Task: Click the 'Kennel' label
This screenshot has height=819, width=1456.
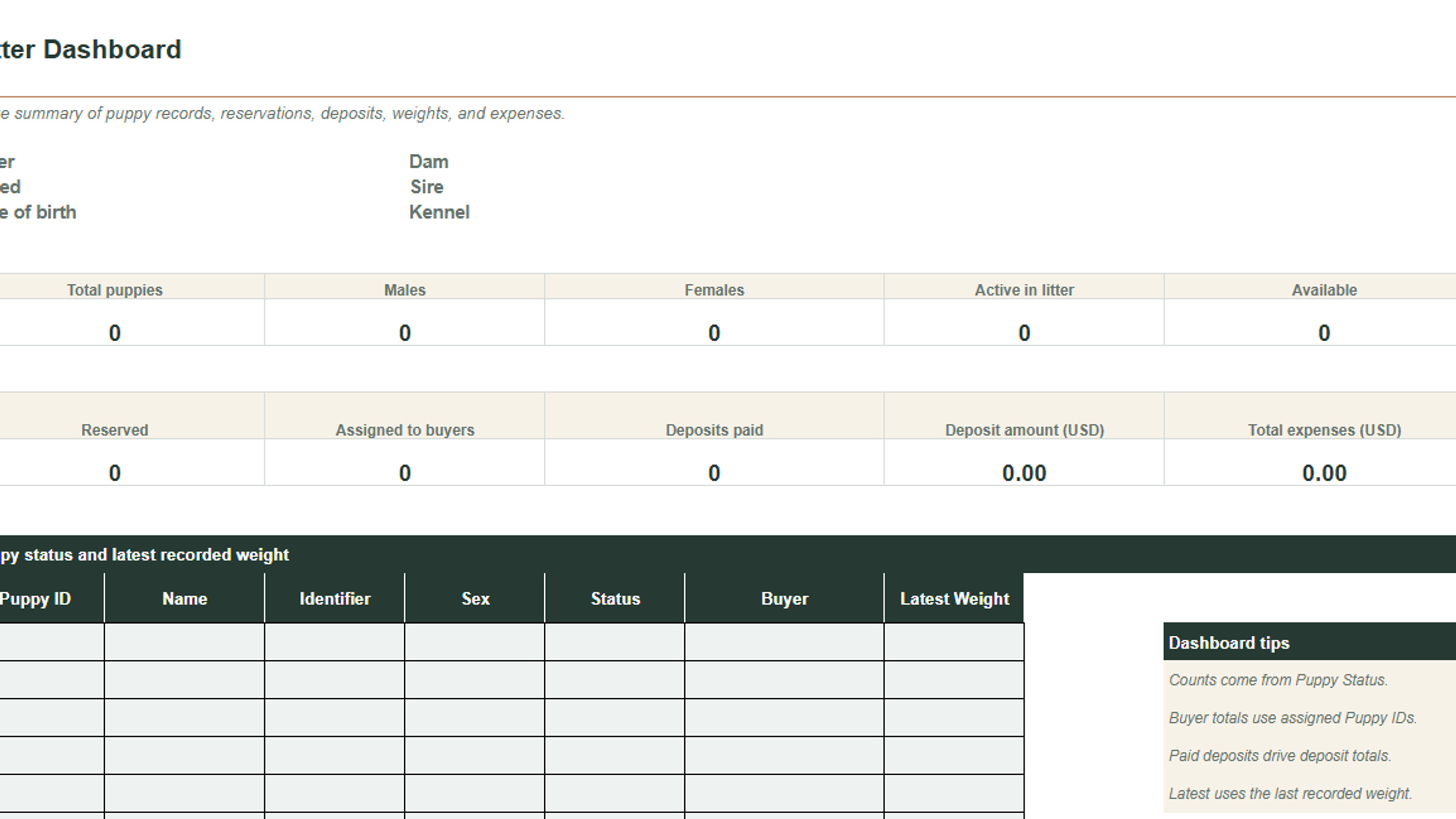Action: [439, 213]
